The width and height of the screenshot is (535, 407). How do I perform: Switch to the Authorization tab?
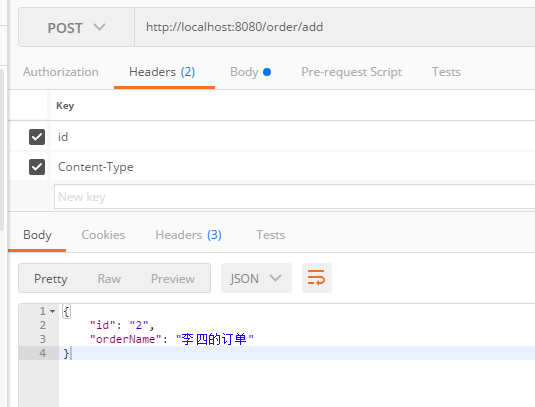[61, 72]
